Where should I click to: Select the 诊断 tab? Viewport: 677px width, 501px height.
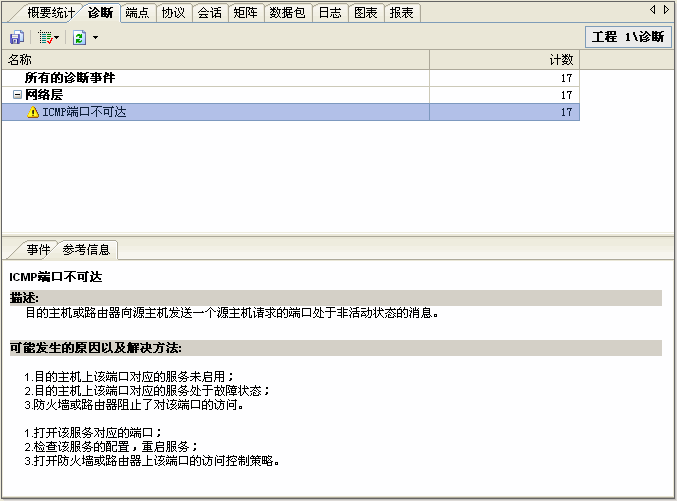pos(100,13)
